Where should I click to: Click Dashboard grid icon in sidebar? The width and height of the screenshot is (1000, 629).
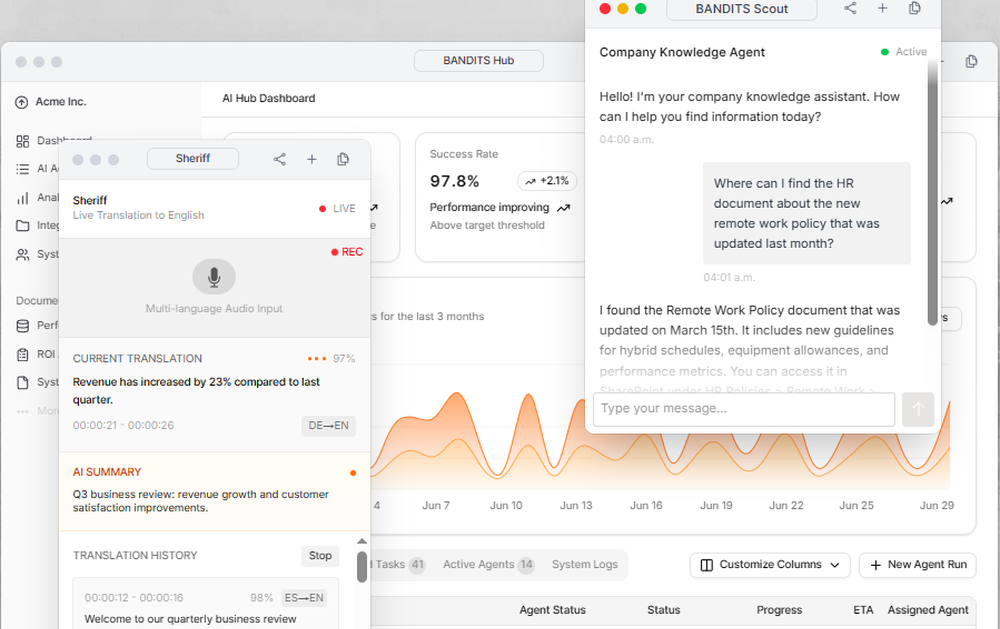pos(22,141)
